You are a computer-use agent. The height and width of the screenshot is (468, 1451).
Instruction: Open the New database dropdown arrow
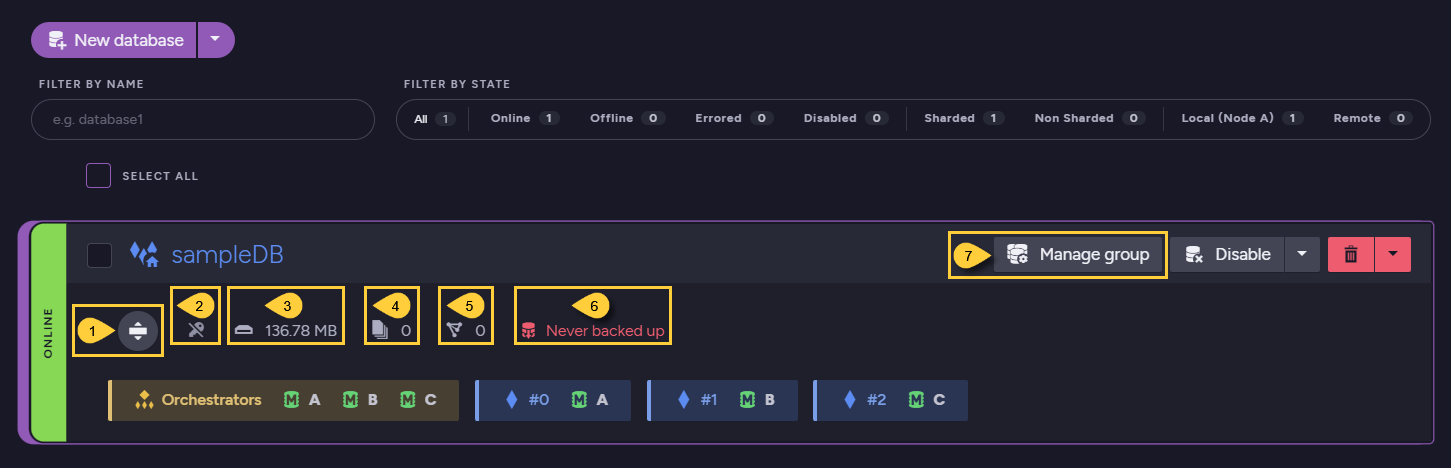click(216, 40)
